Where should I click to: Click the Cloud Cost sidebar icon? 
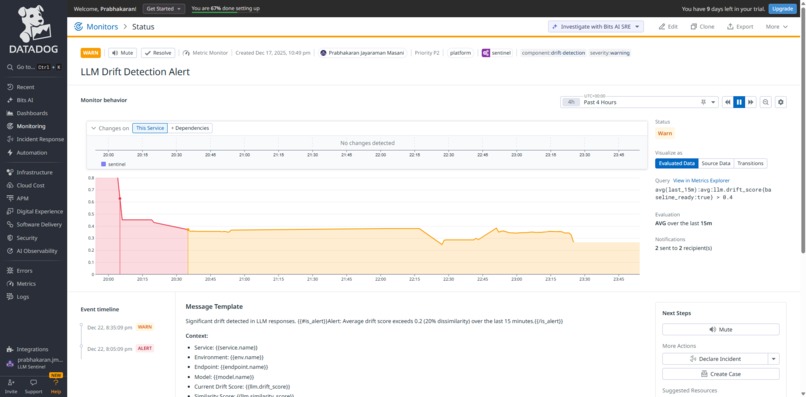[x=10, y=185]
